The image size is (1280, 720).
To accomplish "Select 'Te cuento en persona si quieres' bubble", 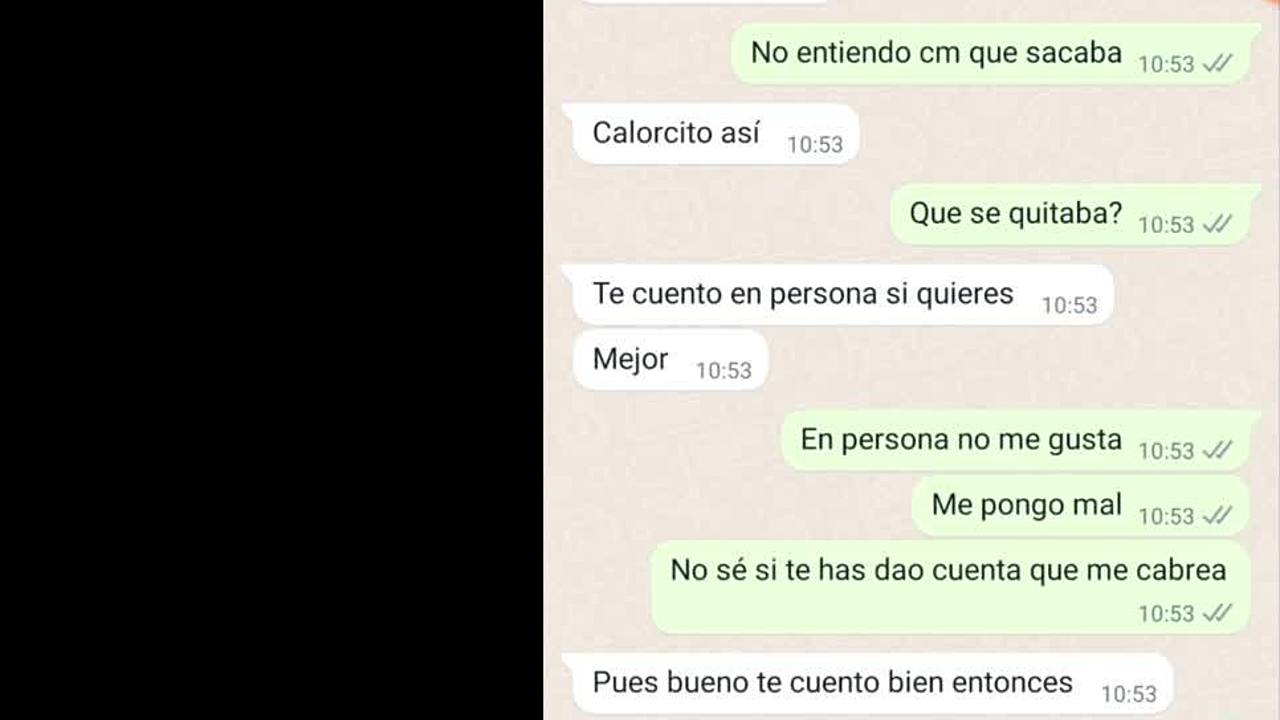I will click(x=843, y=295).
